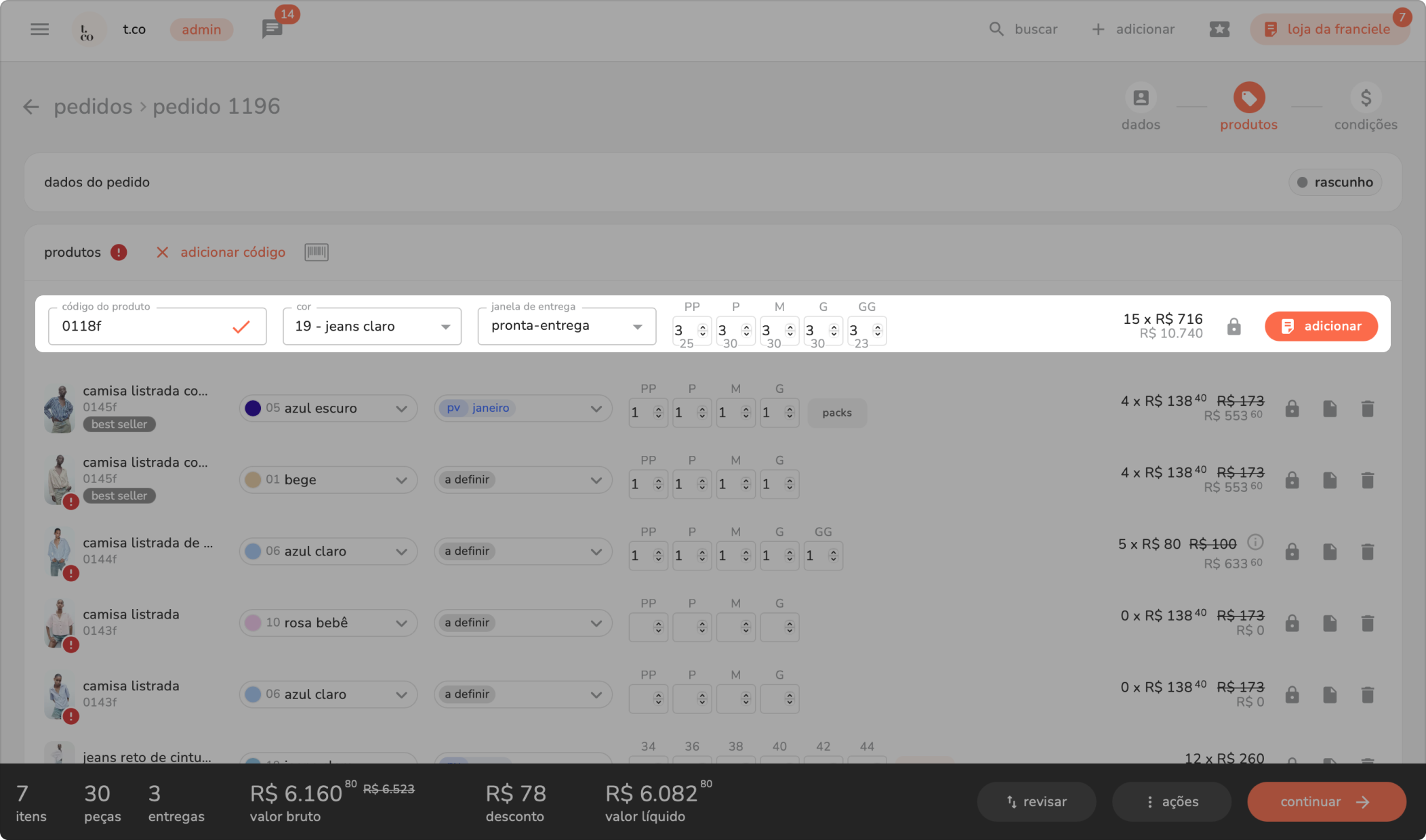Click the info icon beside the R$ 100 price
The height and width of the screenshot is (840, 1426).
[1255, 542]
